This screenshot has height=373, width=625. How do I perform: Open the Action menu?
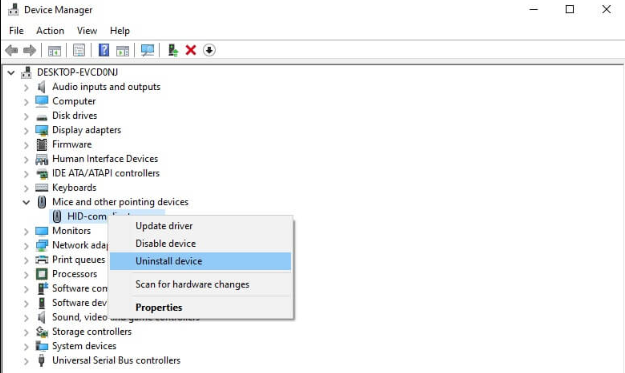click(50, 31)
